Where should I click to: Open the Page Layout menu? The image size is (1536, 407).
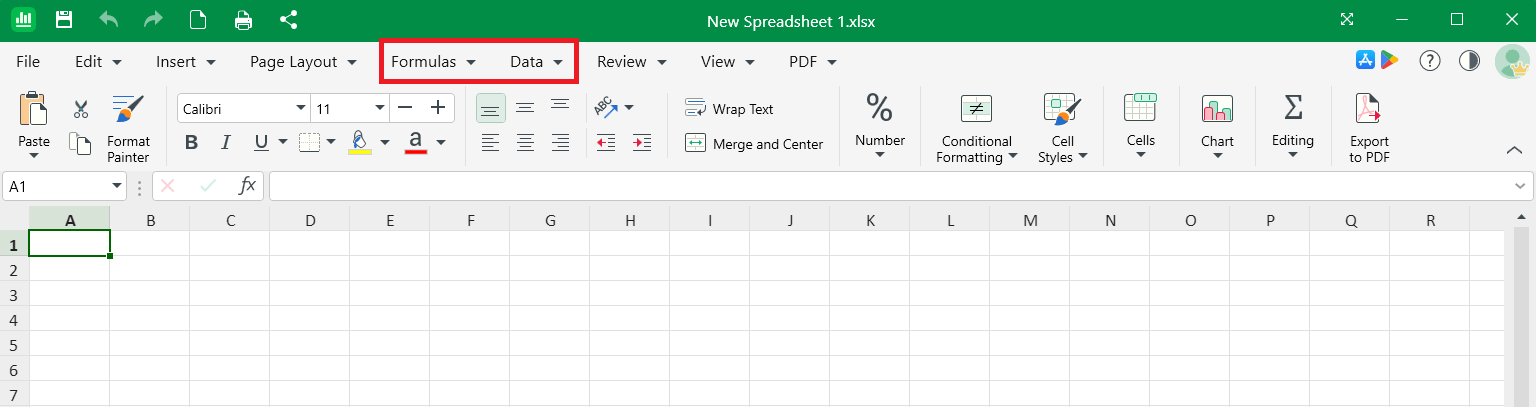tap(303, 62)
